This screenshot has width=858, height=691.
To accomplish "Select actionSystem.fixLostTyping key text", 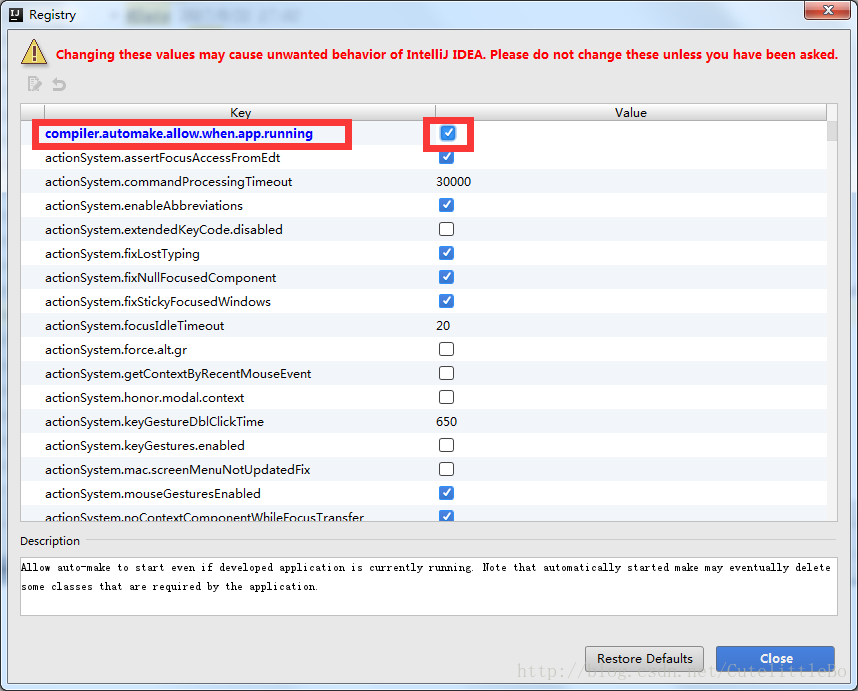I will [x=122, y=254].
